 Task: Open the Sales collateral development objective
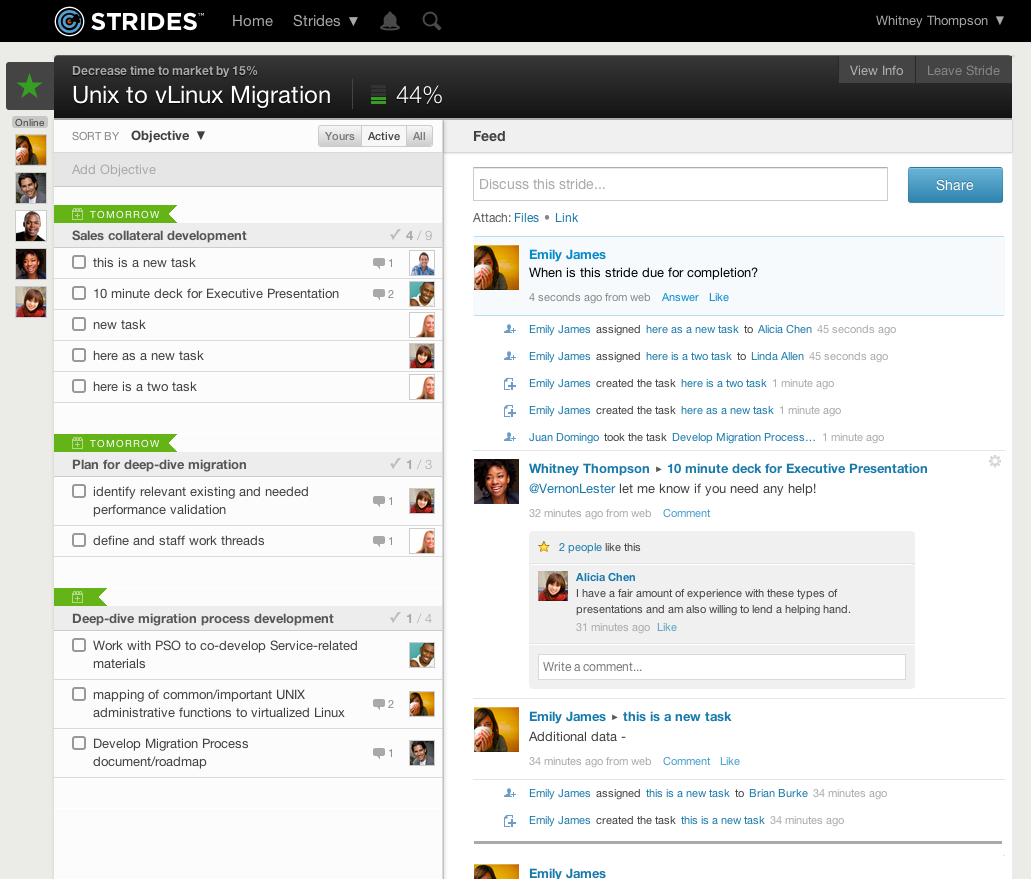tap(159, 235)
